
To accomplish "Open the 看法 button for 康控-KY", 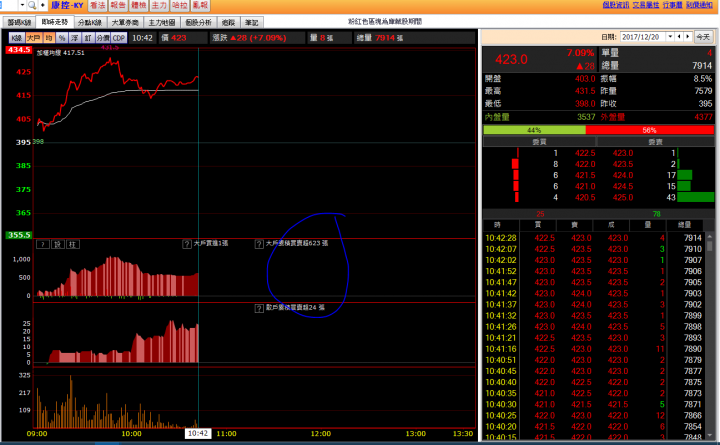I will (97, 5).
